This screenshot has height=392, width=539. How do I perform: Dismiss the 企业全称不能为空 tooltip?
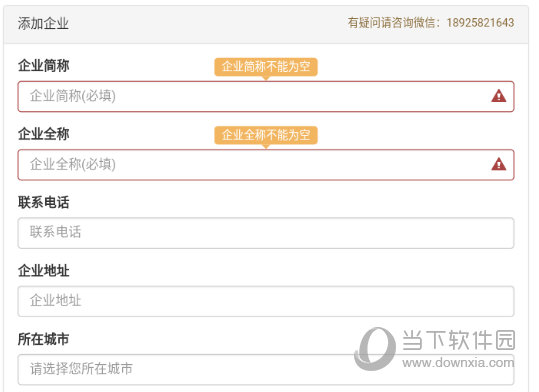(x=266, y=135)
